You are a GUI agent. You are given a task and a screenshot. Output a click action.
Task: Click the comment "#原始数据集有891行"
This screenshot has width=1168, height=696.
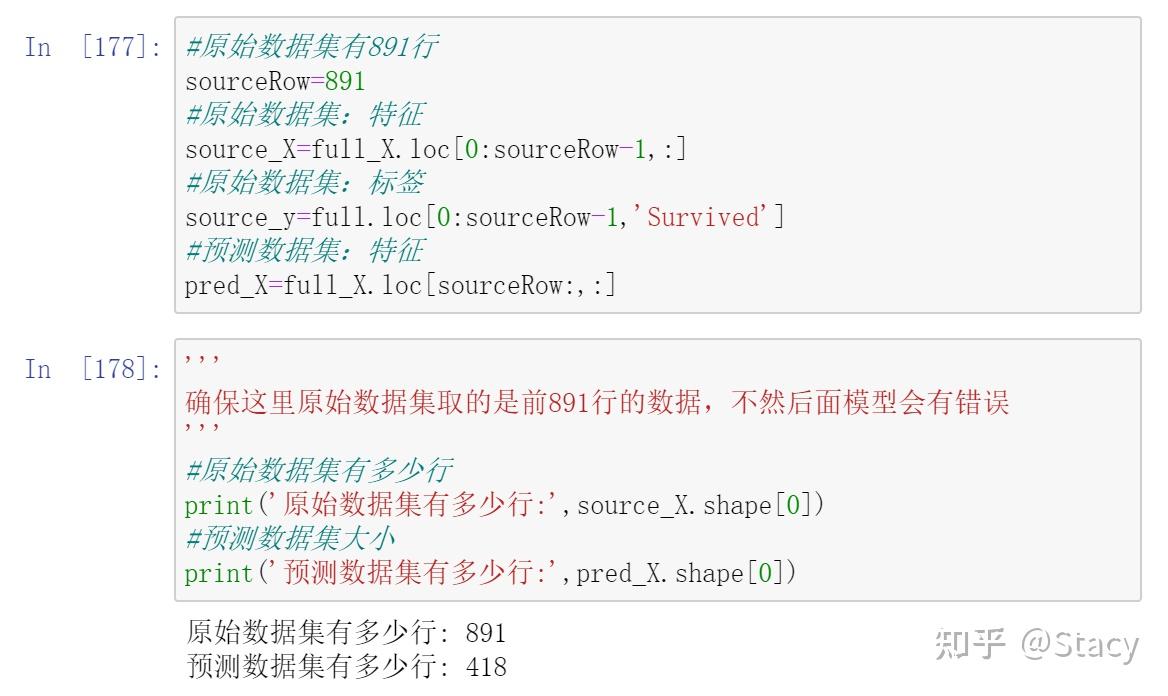tap(311, 47)
